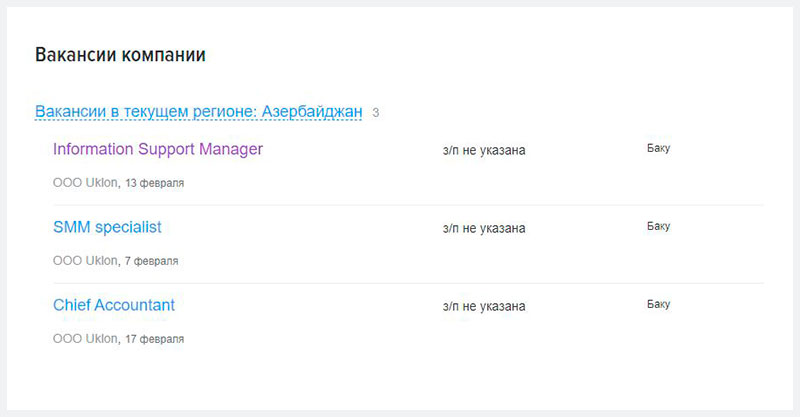Screen dimensions: 800x417
Task: Click divider line below Information Support Manager row
Action: 409,205
